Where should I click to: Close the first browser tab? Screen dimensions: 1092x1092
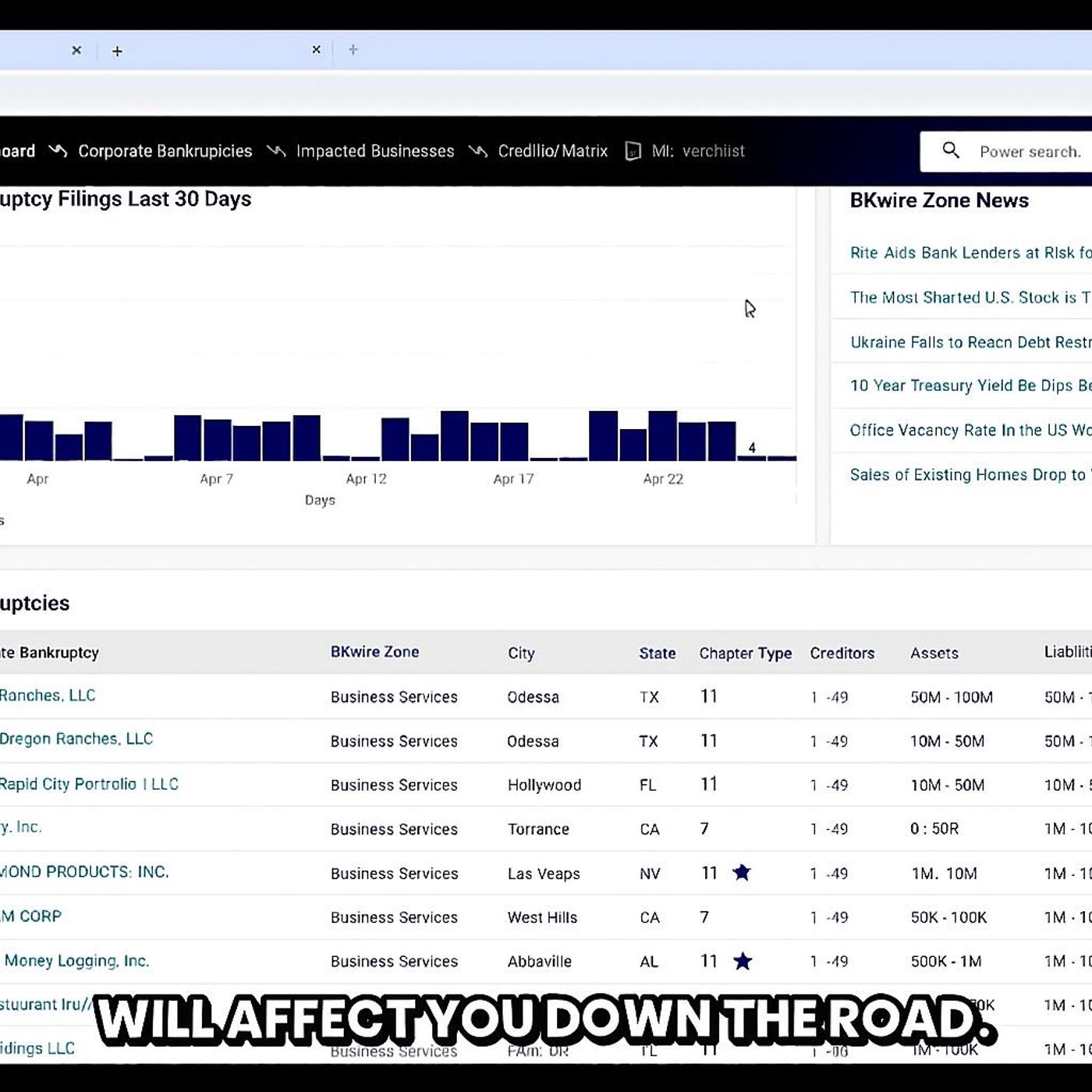(76, 51)
